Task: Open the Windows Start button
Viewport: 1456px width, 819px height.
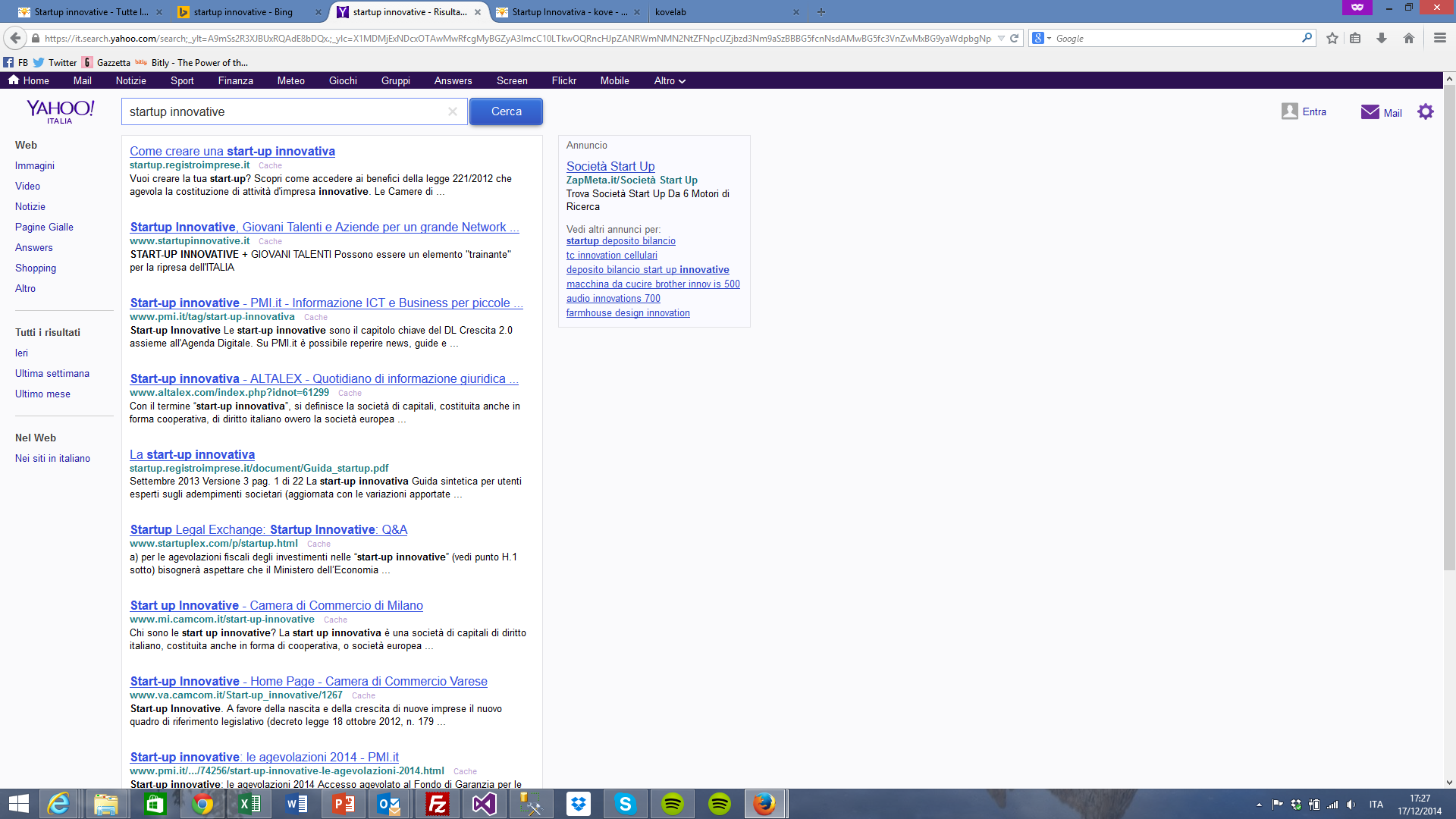Action: [18, 804]
